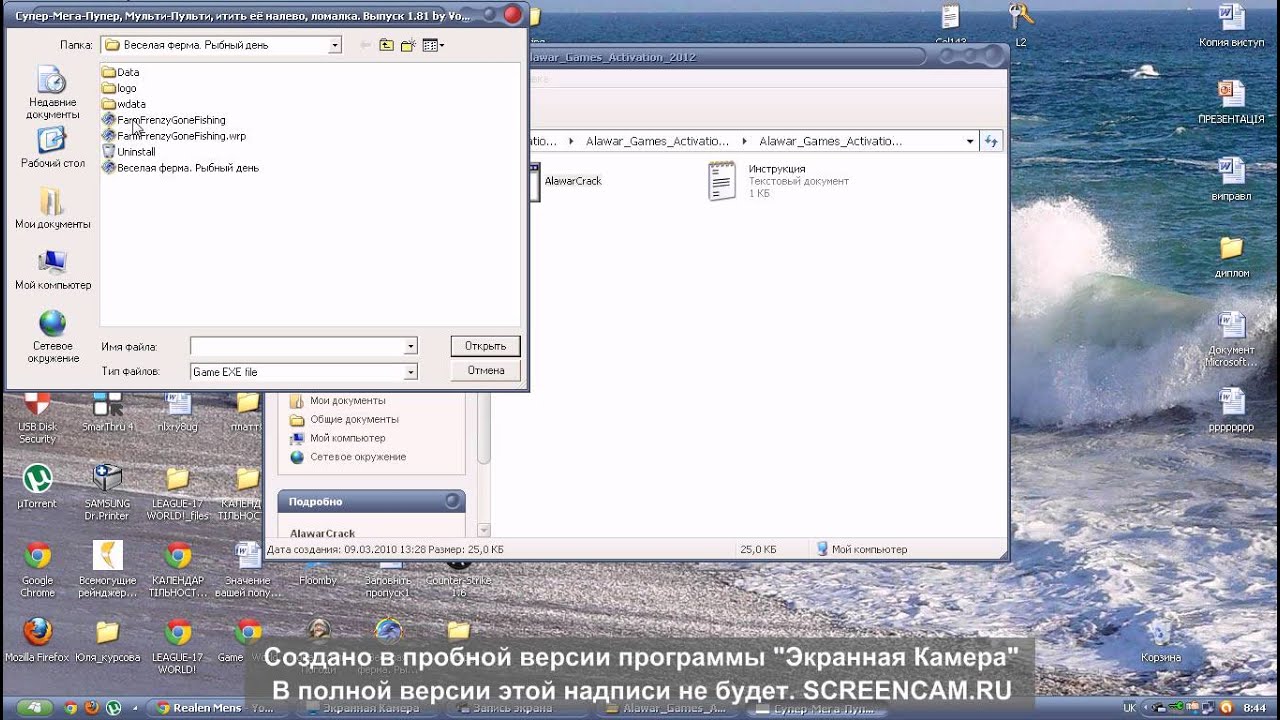This screenshot has height=720, width=1280.
Task: Expand the Имя файла dropdown arrow
Action: [x=410, y=346]
